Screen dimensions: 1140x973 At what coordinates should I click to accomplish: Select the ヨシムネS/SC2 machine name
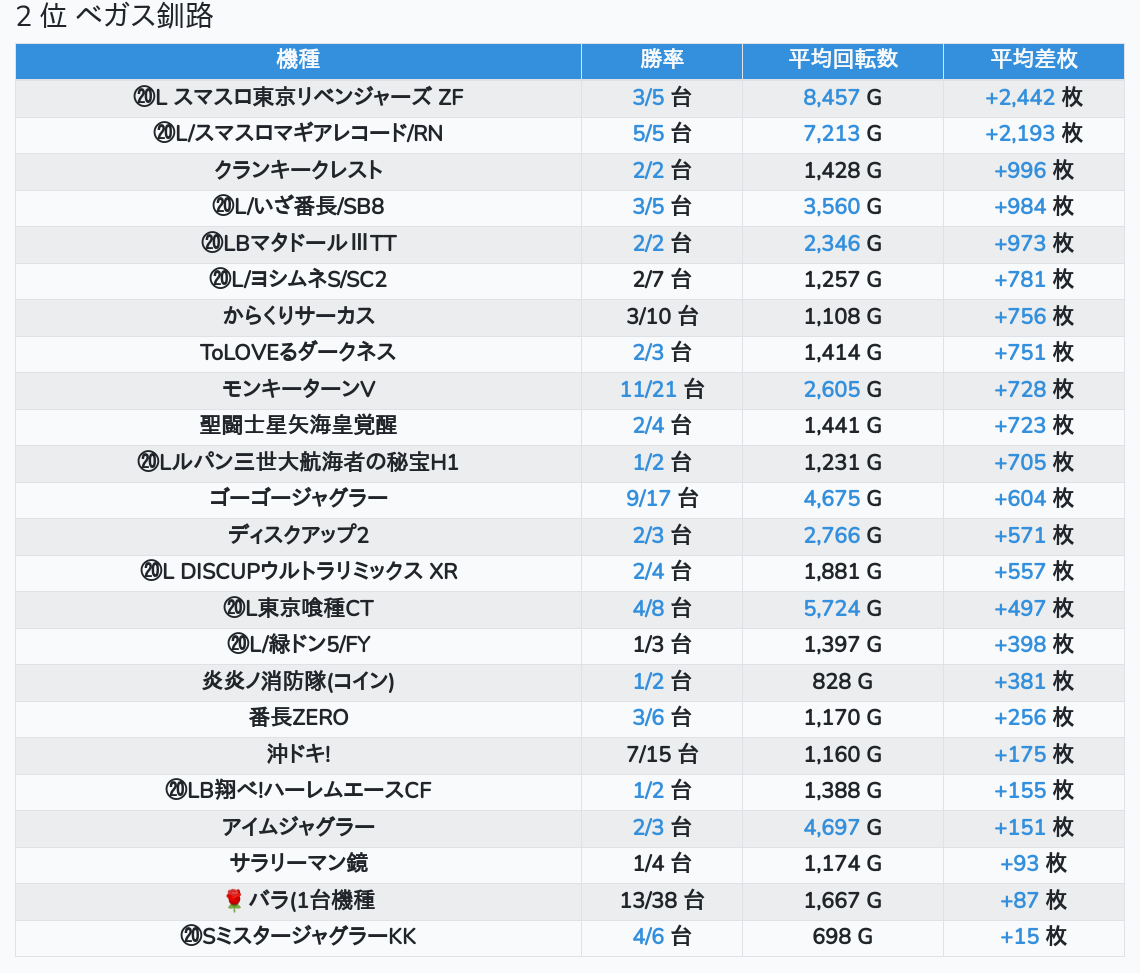[309, 279]
